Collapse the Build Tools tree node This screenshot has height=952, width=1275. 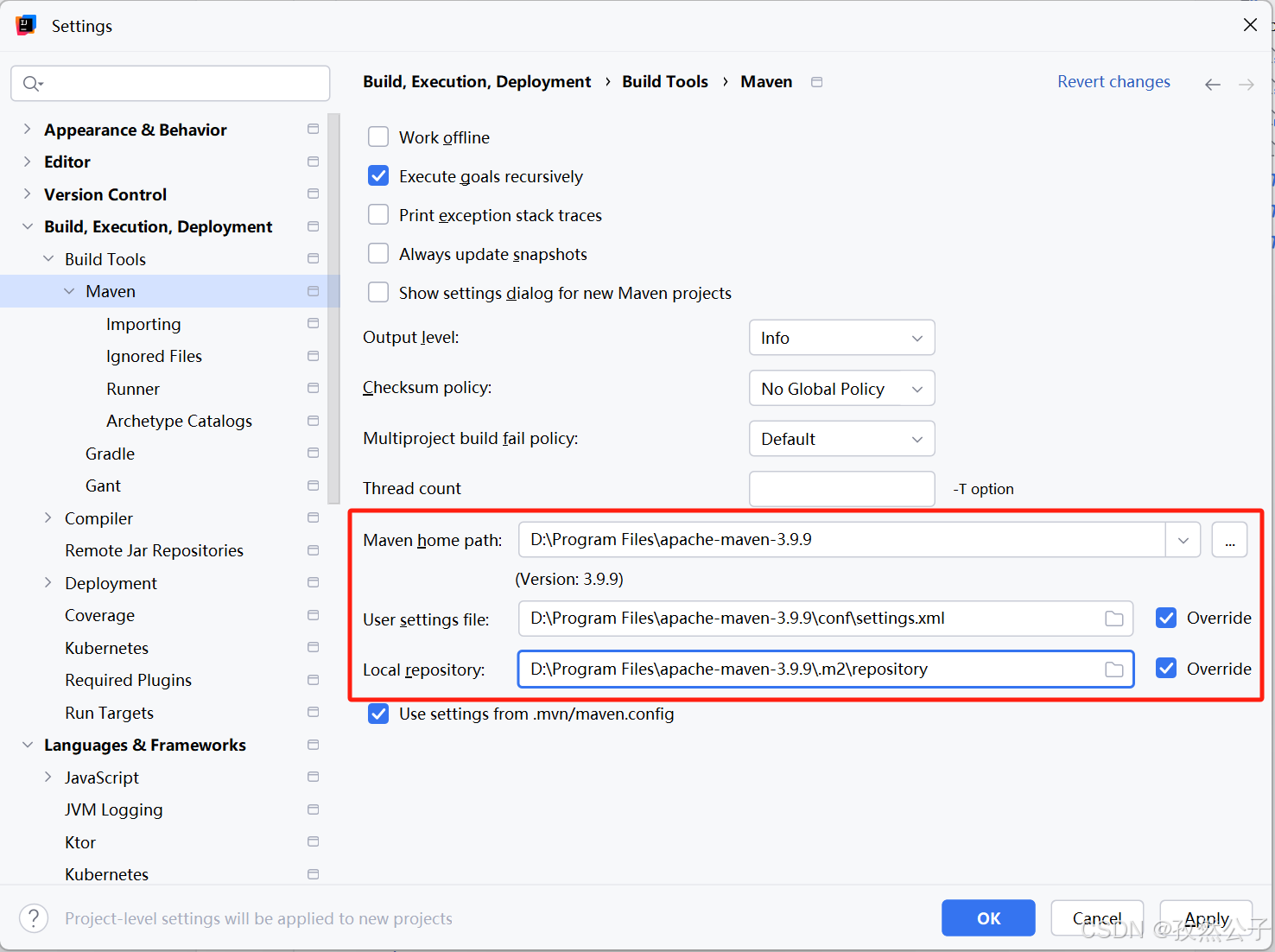[48, 259]
